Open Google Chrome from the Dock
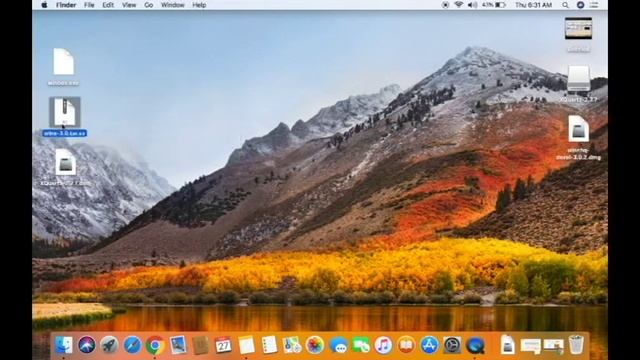 tap(155, 345)
